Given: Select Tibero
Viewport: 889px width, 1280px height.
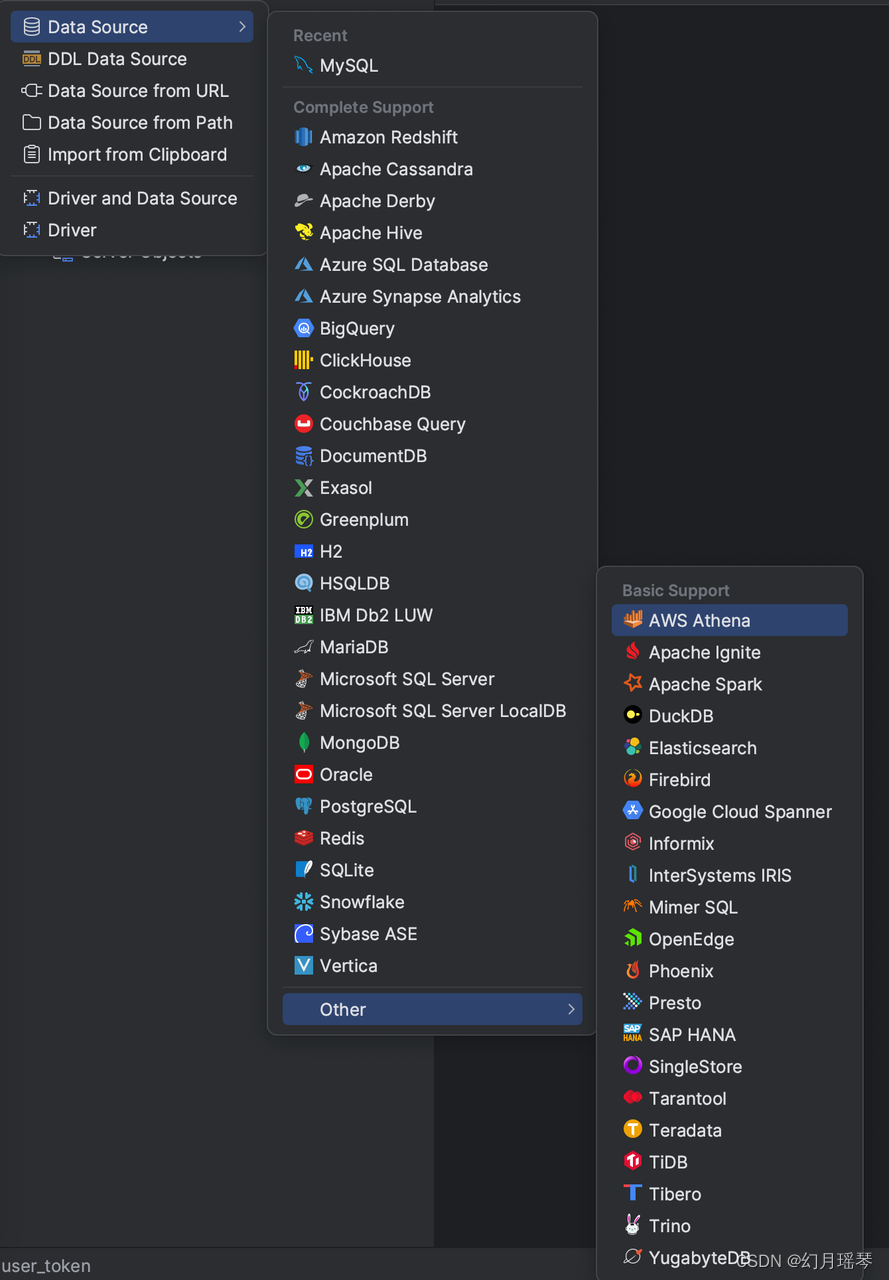Looking at the screenshot, I should tap(729, 1194).
